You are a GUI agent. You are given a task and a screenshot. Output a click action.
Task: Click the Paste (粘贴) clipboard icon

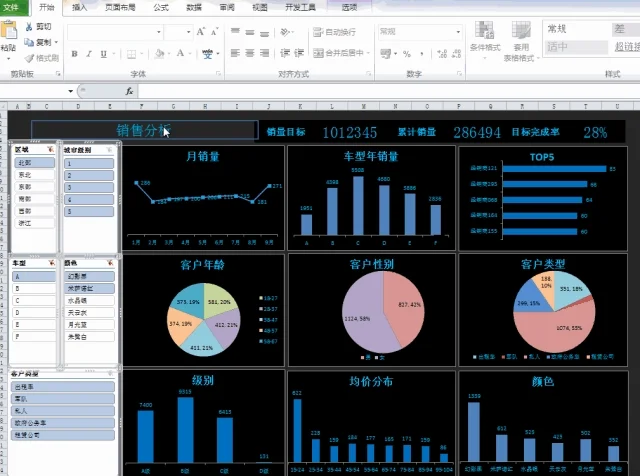(9, 31)
